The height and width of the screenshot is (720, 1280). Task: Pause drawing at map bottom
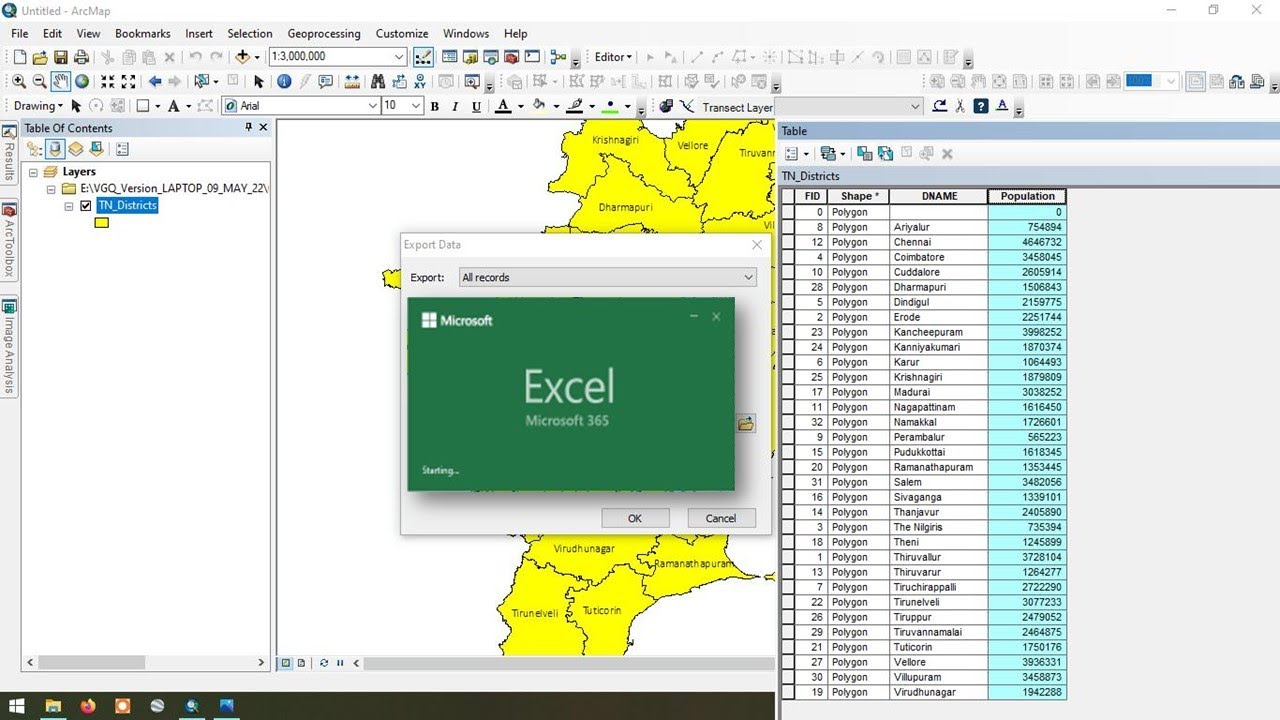(340, 663)
